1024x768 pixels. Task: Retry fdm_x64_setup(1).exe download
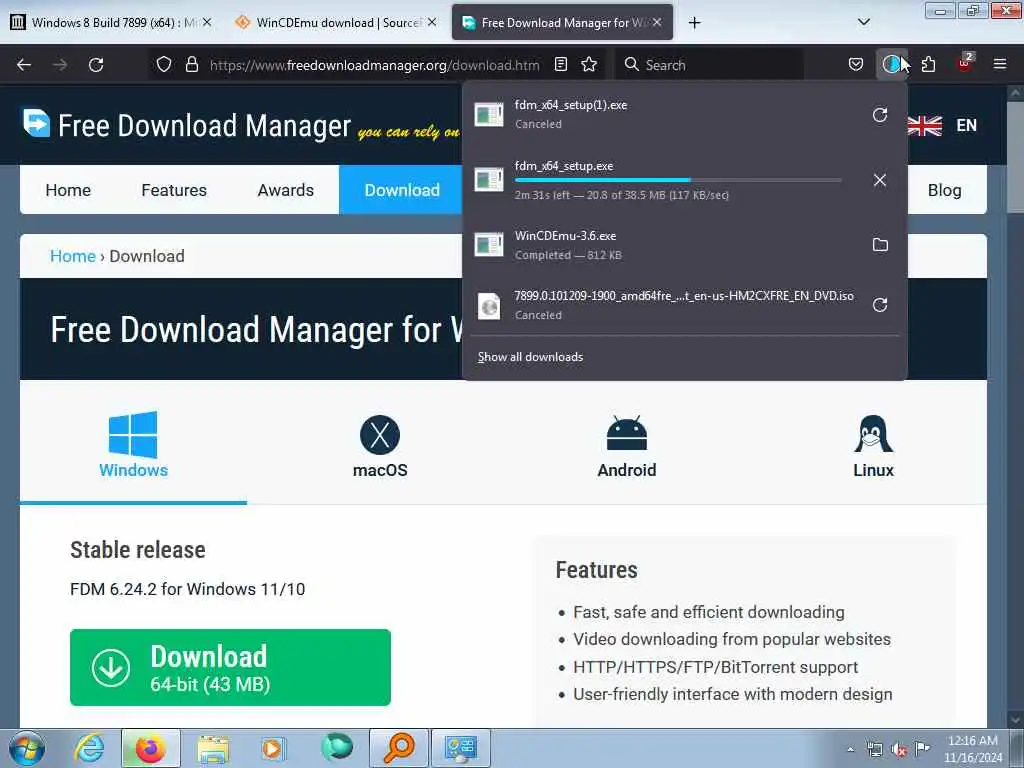[x=880, y=115]
